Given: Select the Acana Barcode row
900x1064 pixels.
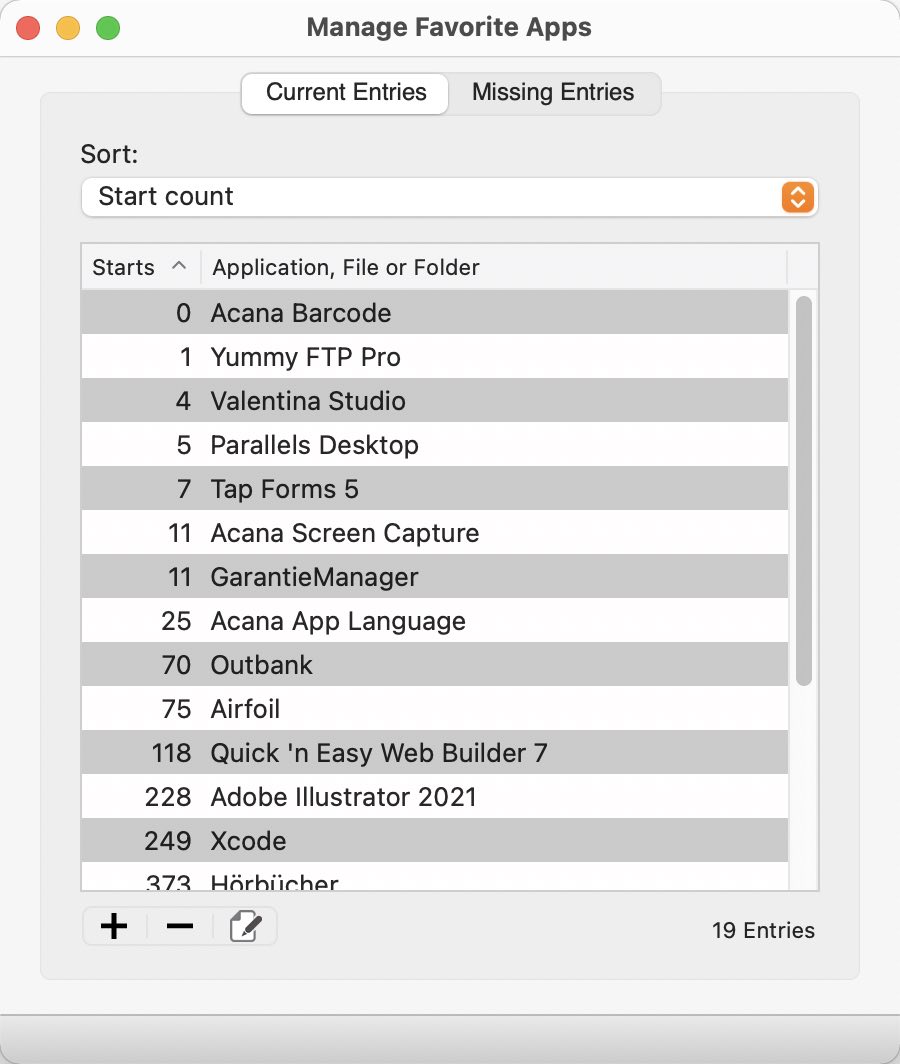Looking at the screenshot, I should pos(434,313).
